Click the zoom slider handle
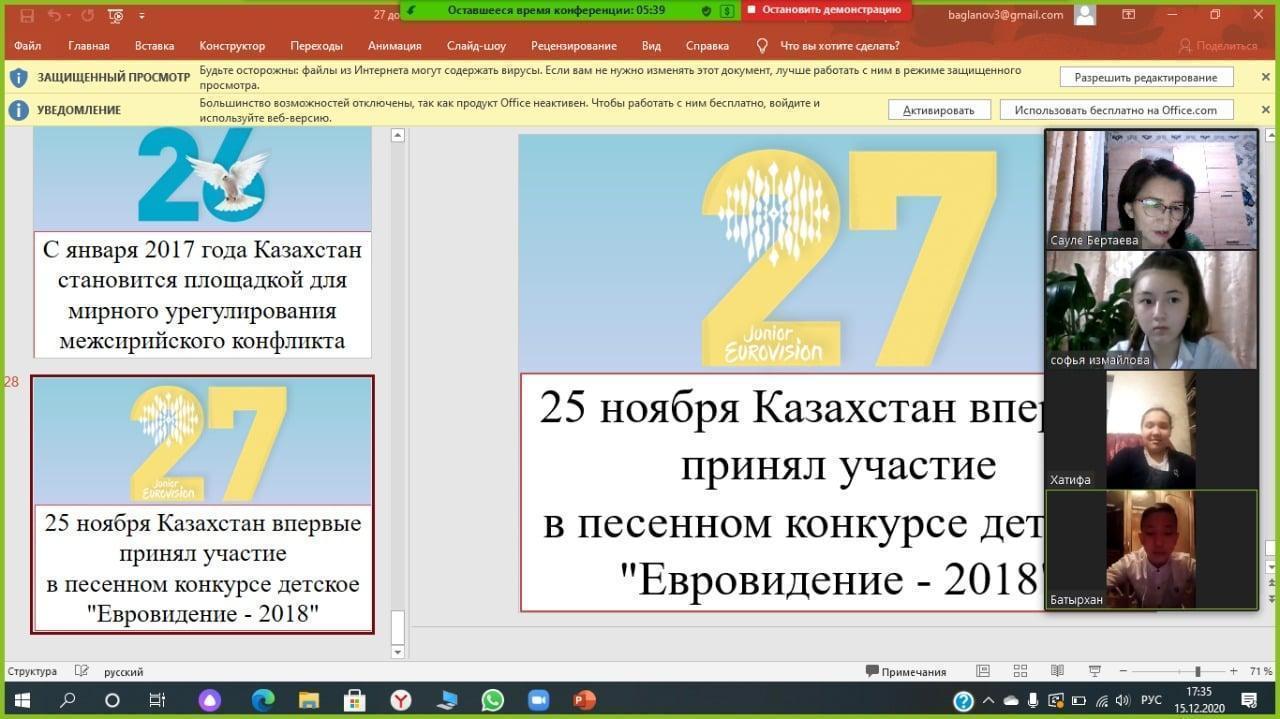The width and height of the screenshot is (1280, 719). point(1197,672)
